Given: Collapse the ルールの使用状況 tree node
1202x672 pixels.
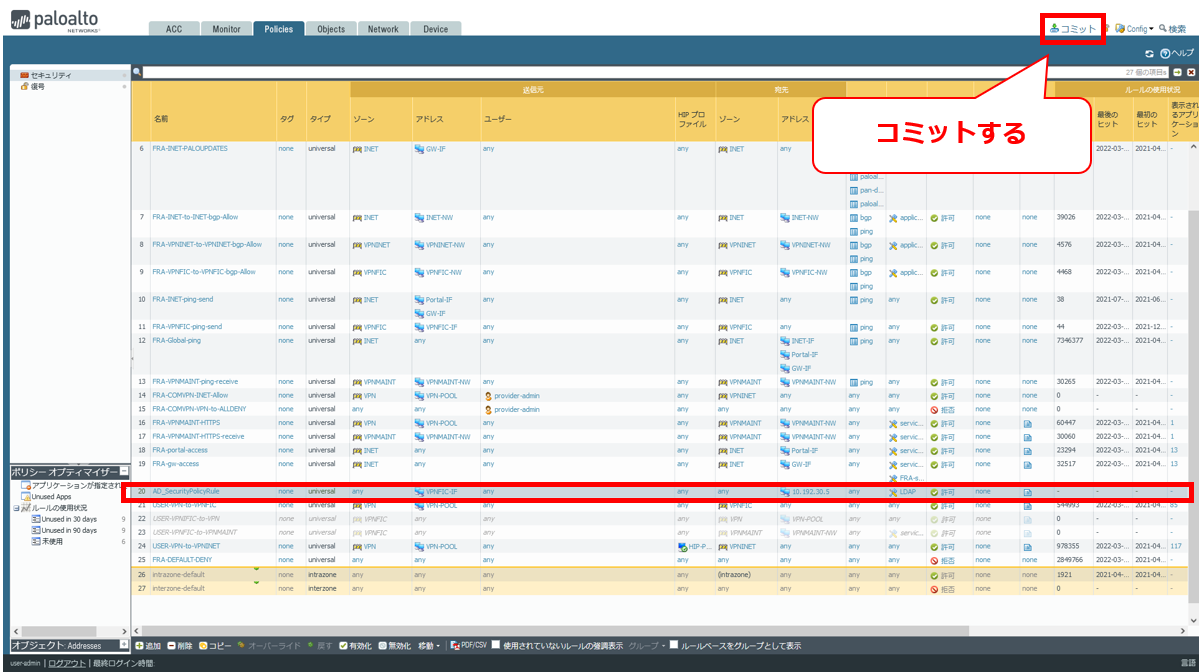Looking at the screenshot, I should tap(16, 508).
